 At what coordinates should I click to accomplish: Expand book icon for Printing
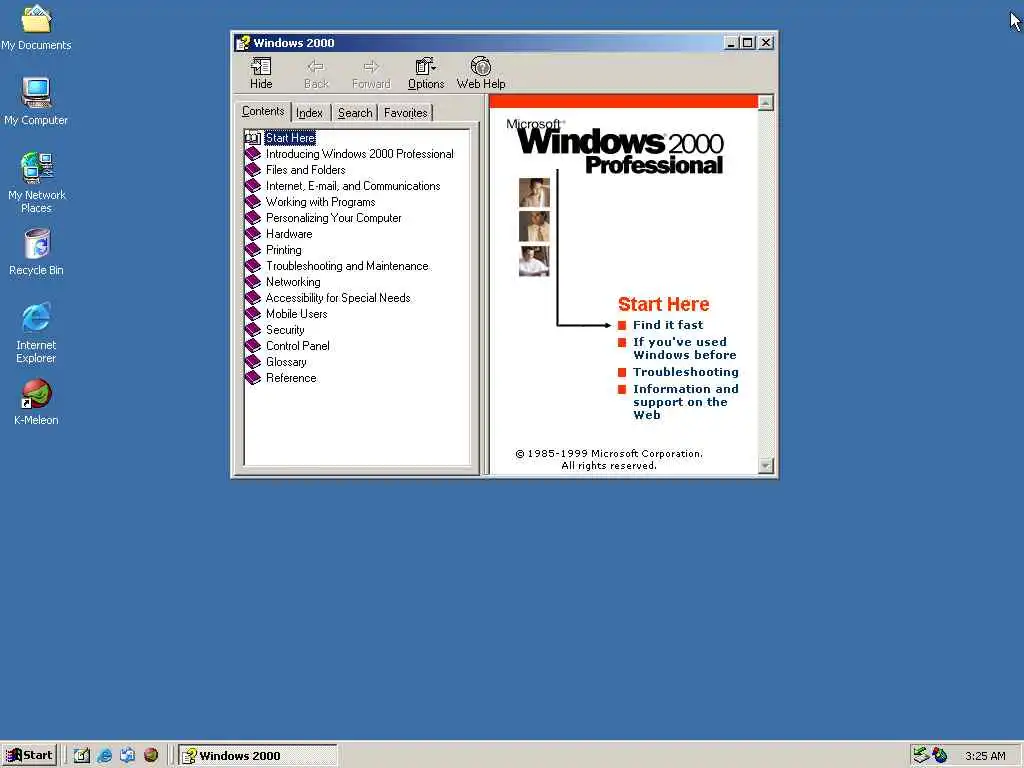coord(253,250)
